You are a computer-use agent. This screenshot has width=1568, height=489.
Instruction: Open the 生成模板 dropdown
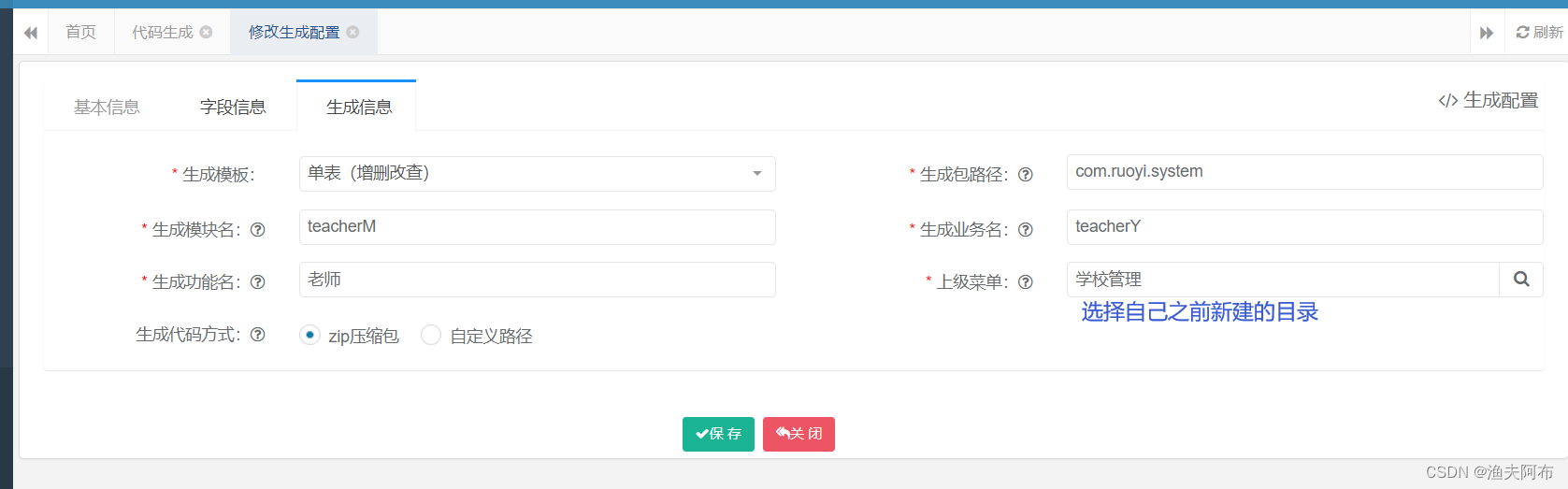[x=537, y=174]
